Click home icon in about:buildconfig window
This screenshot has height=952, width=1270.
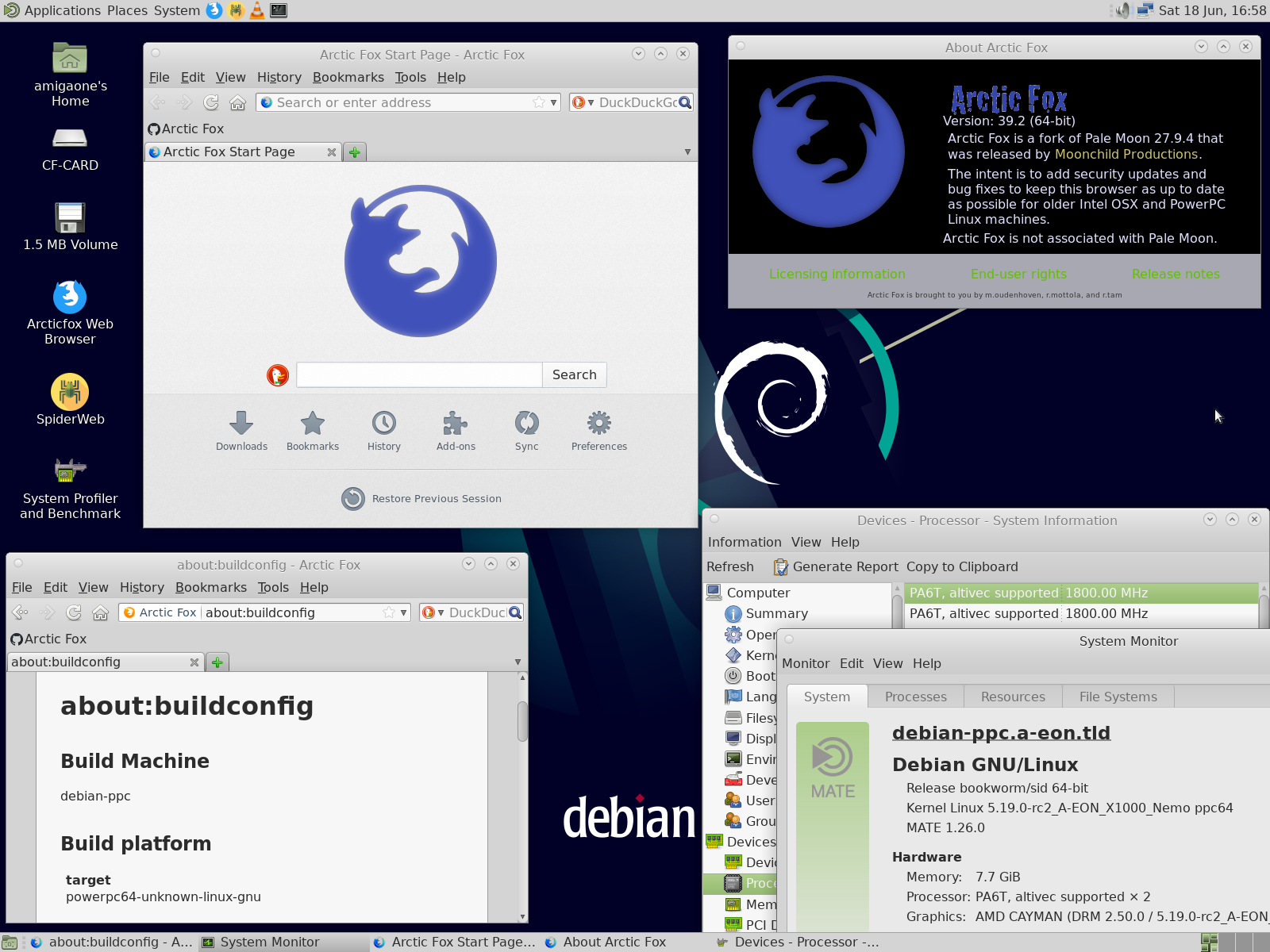(100, 612)
